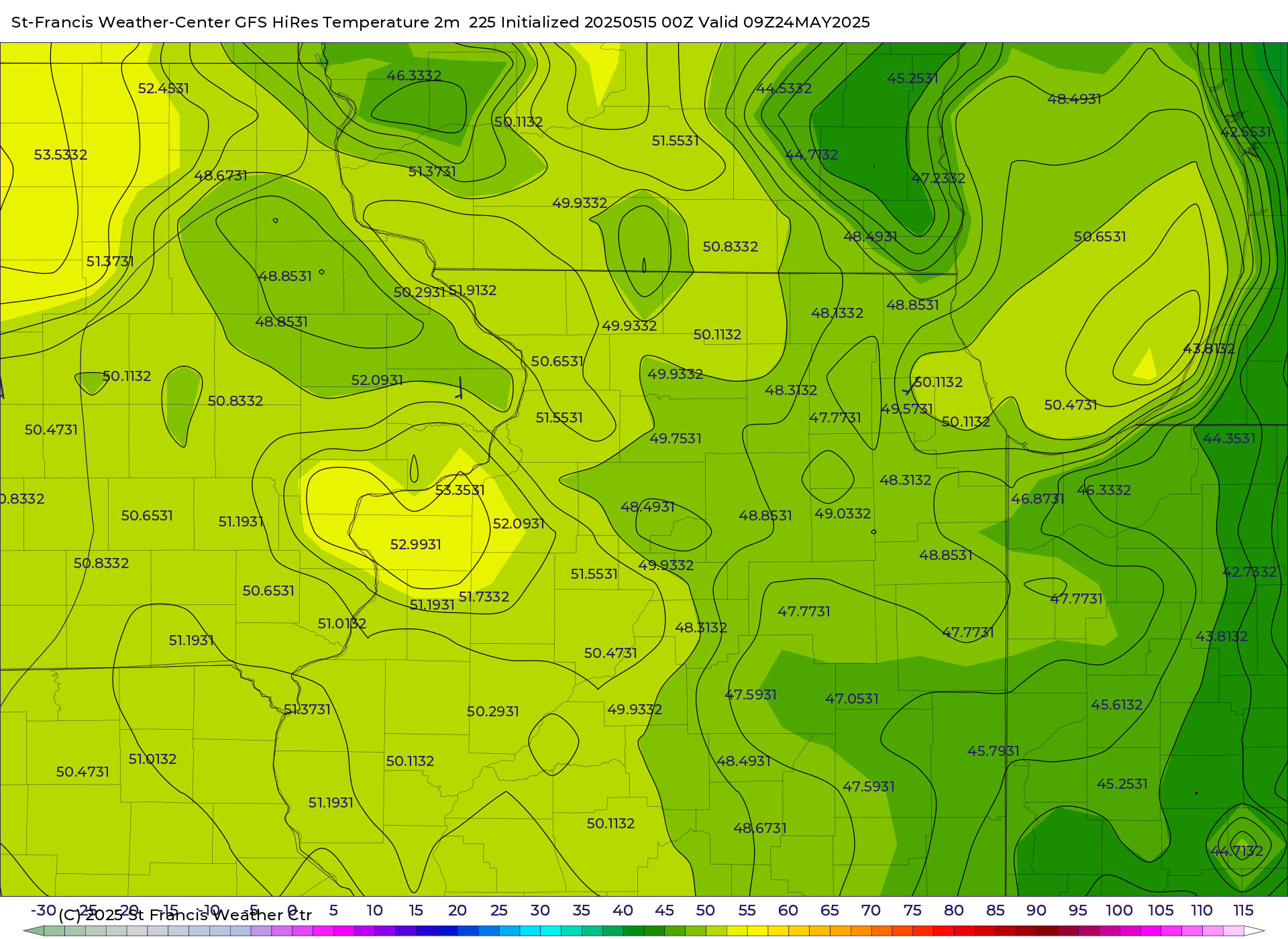Click the color scale label 25

point(498,910)
